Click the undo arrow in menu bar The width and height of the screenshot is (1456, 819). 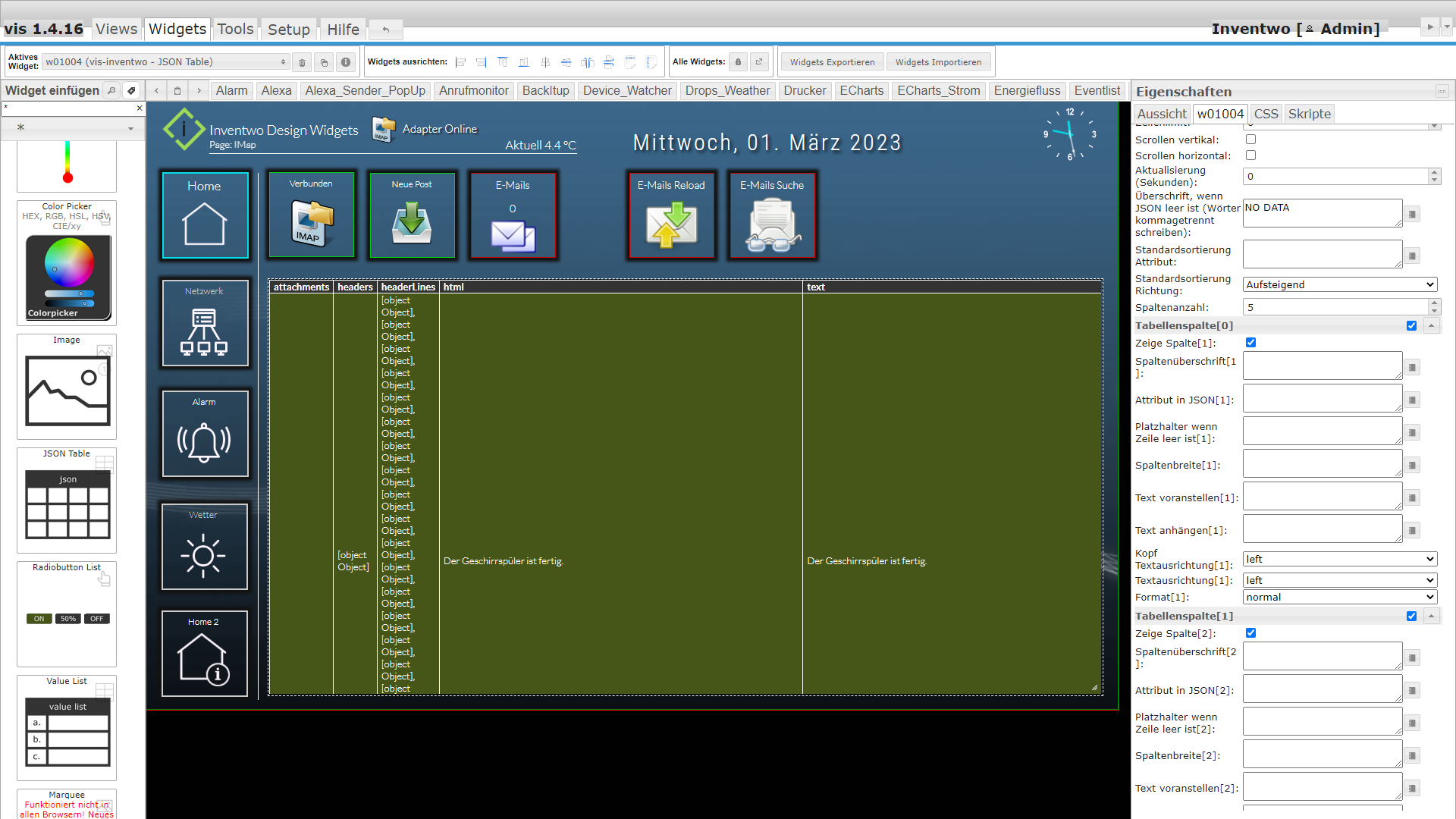coord(386,30)
